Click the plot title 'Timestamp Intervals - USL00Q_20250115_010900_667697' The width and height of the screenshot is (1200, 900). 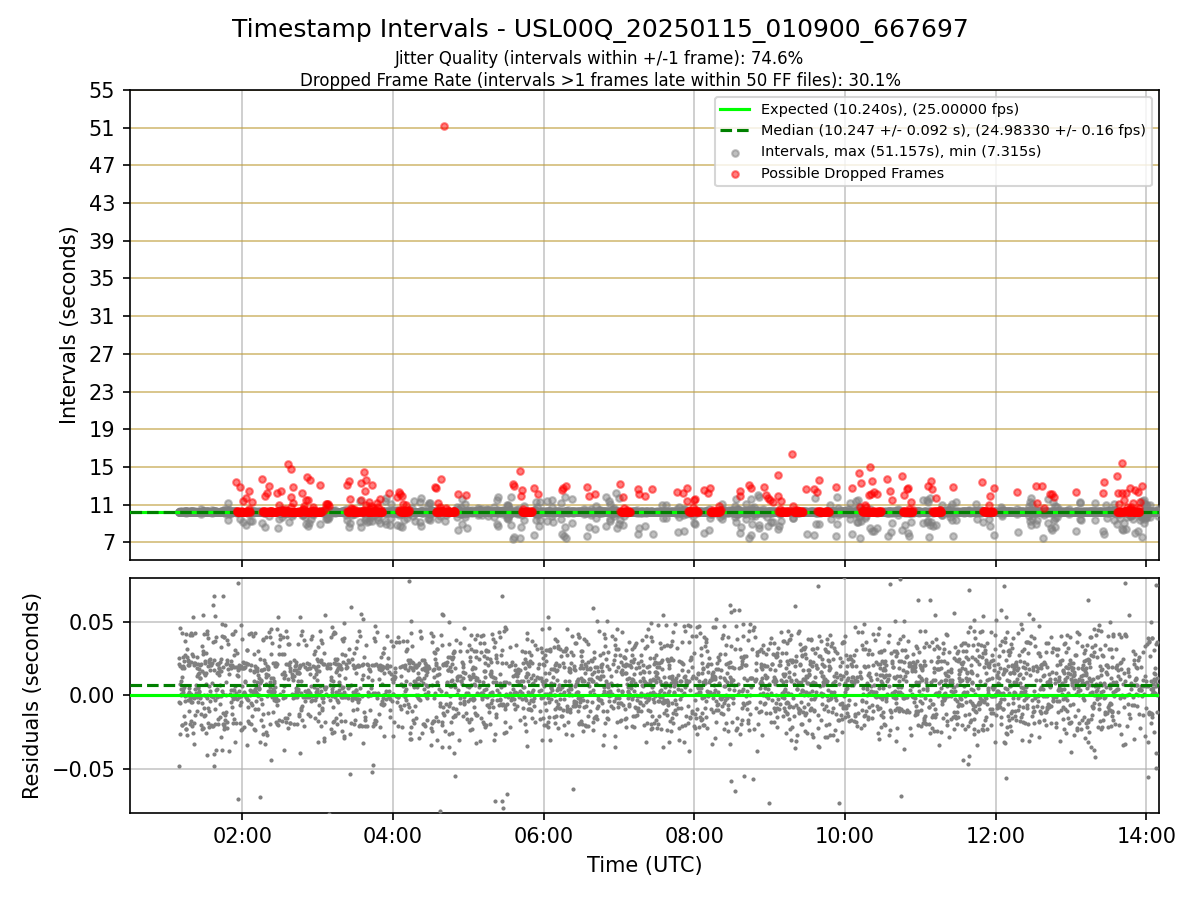click(x=600, y=29)
